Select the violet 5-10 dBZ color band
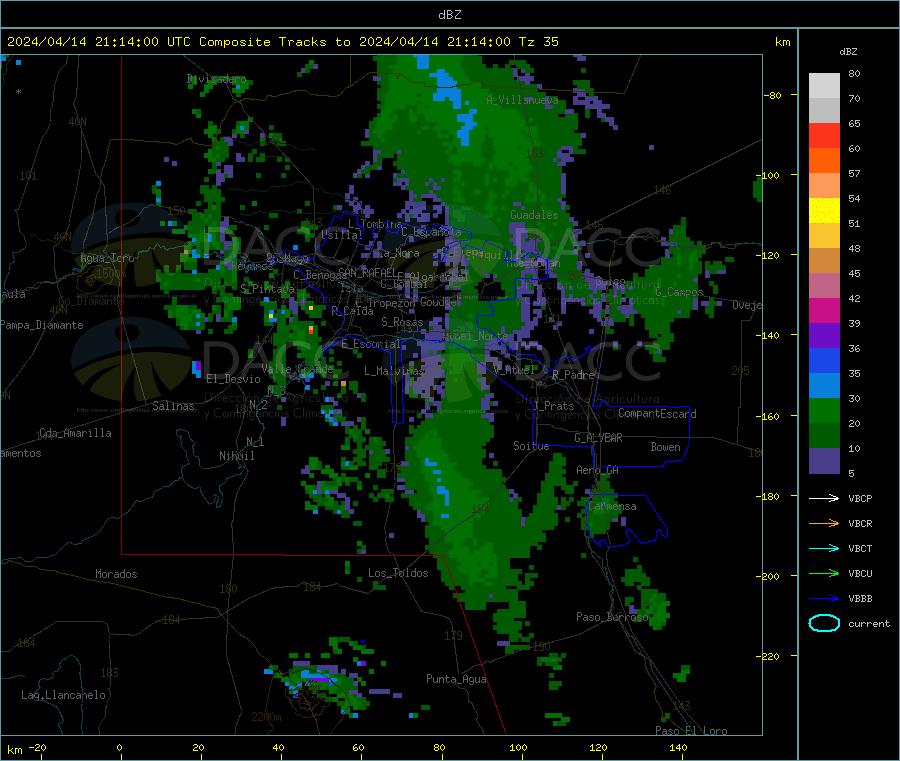 click(824, 461)
